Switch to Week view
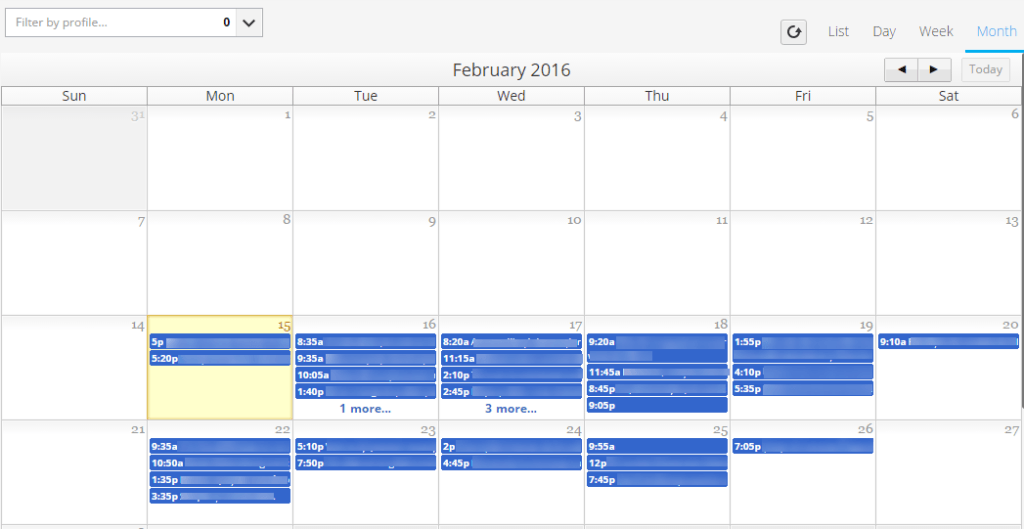This screenshot has width=1024, height=529. click(936, 32)
